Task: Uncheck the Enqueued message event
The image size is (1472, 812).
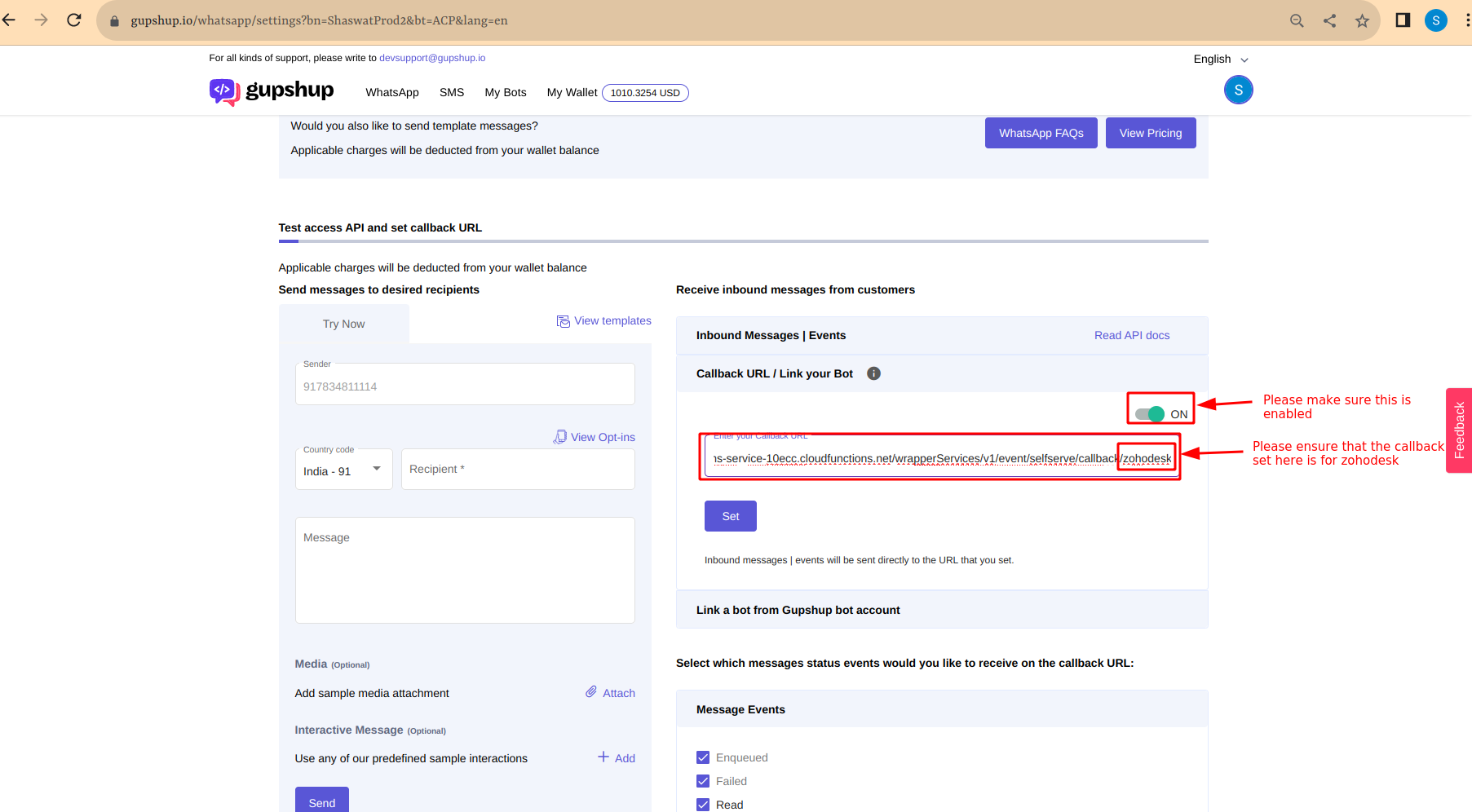Action: (x=703, y=757)
